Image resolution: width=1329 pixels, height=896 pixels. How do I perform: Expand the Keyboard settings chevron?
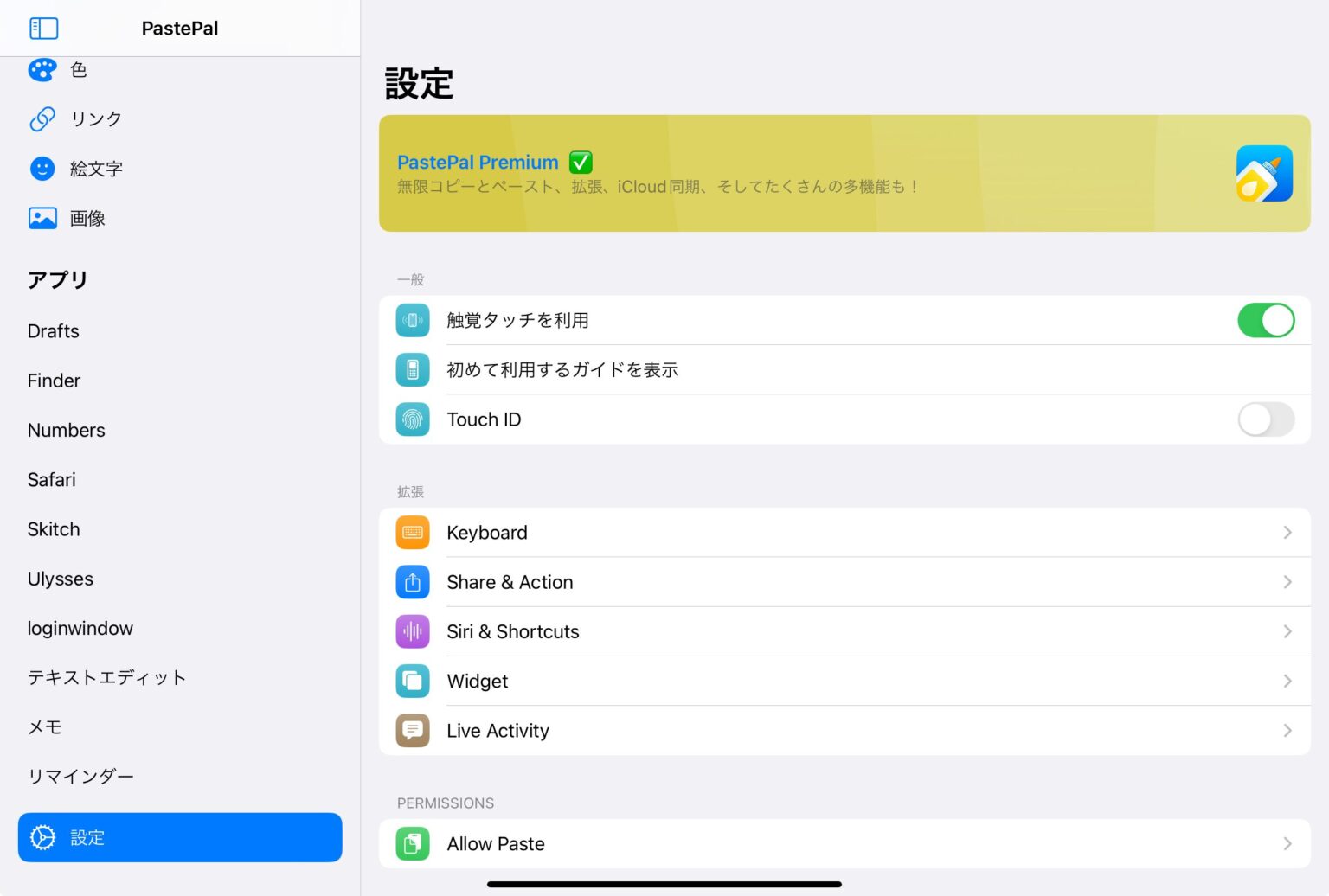click(1287, 532)
